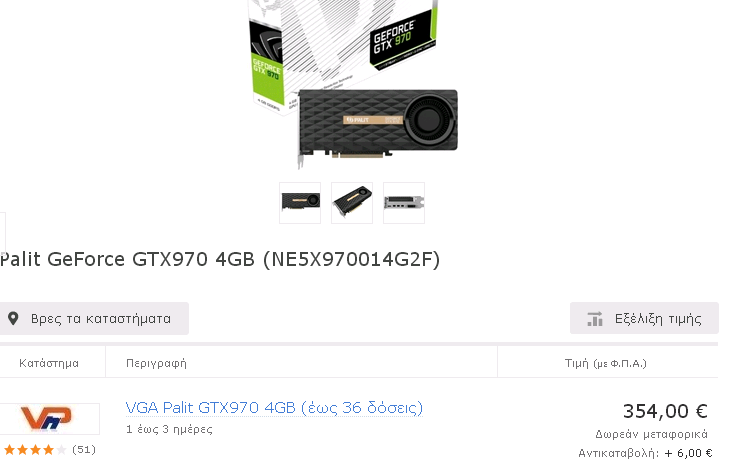
Task: Click the Αντικαταβολή + 6,00 € text
Action: click(x=645, y=453)
